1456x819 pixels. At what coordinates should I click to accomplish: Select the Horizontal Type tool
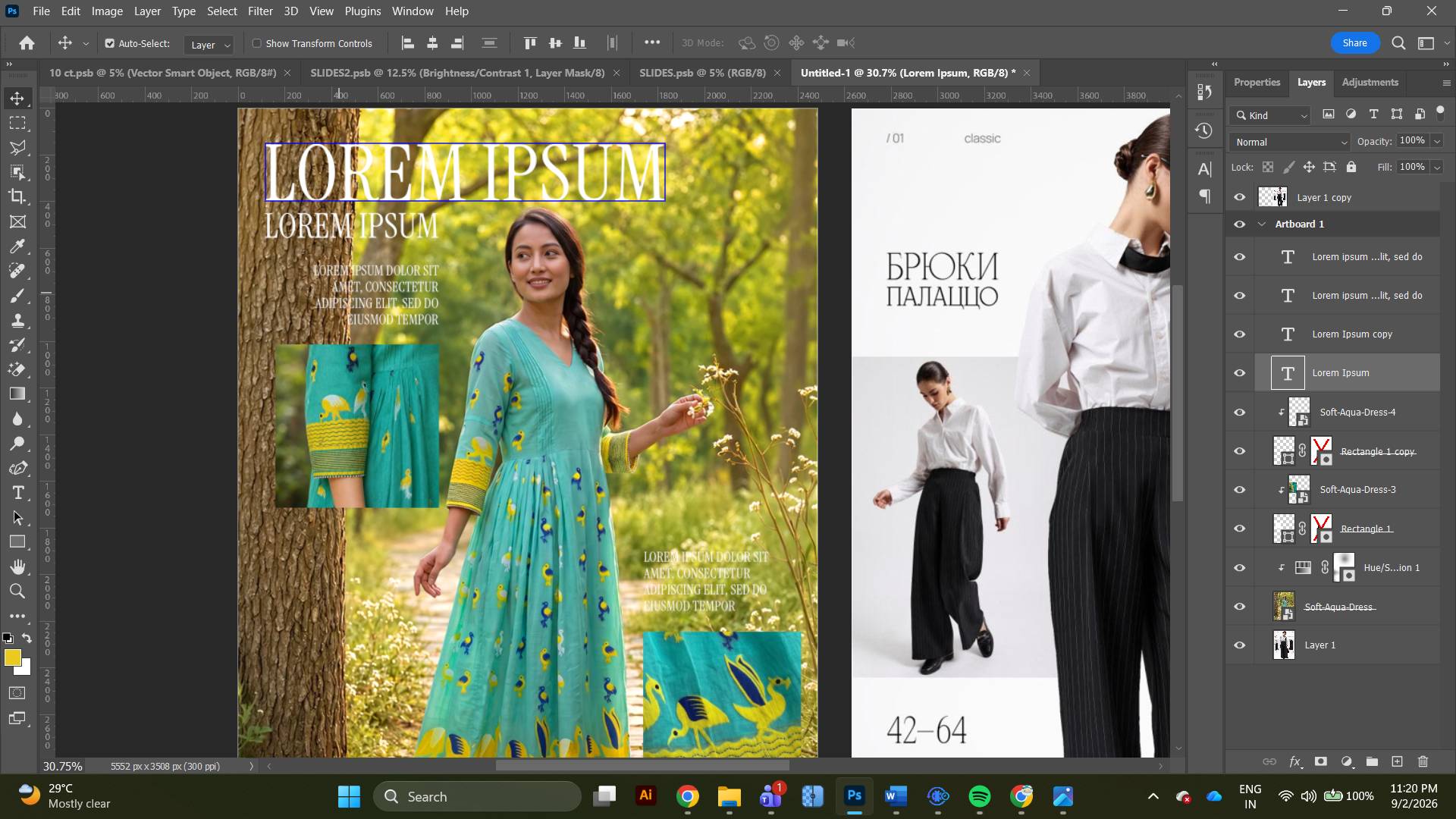(x=17, y=493)
